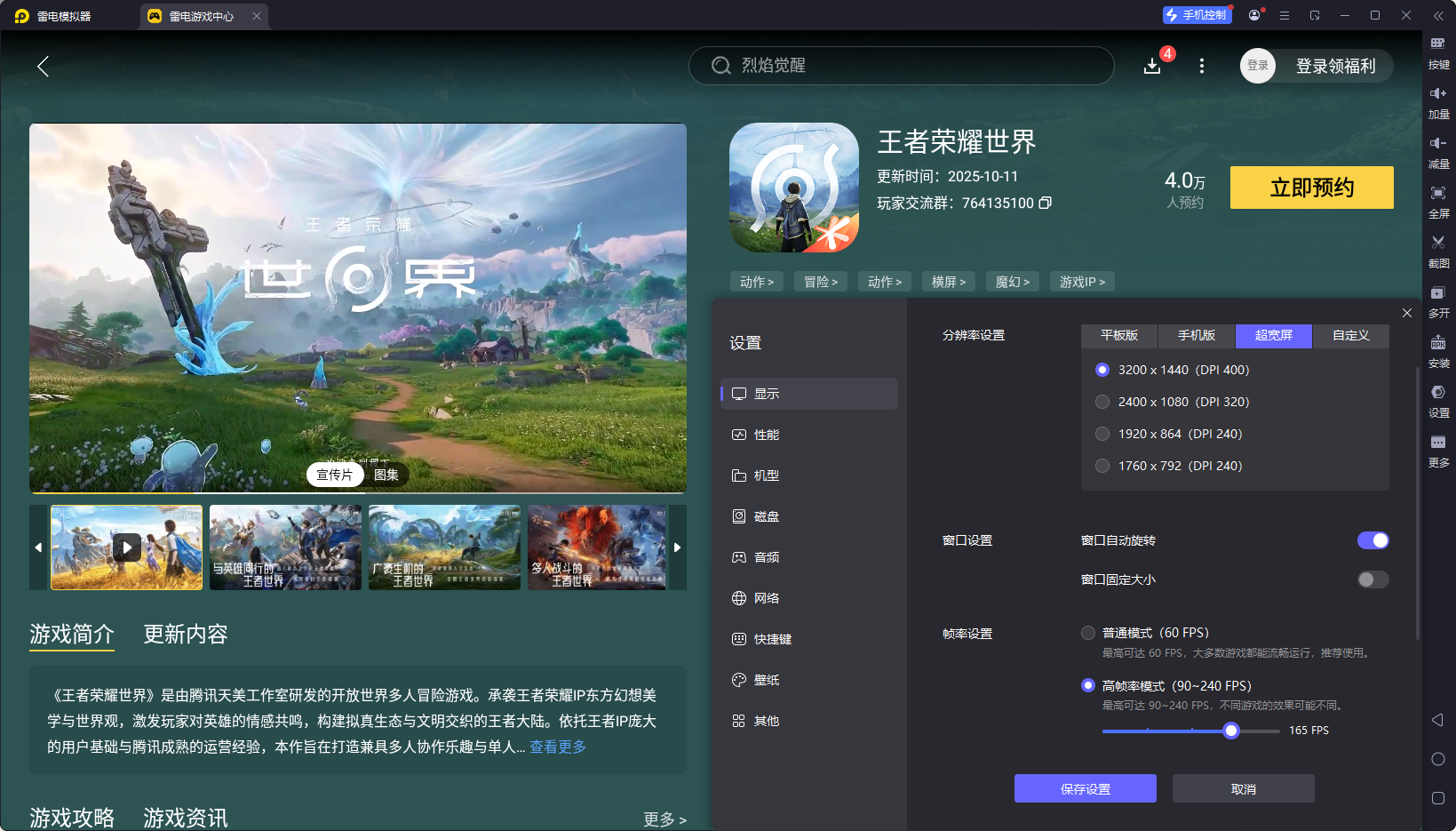1456x831 pixels.
Task: Open multi-instance with the 多开 icon
Action: 1439,301
